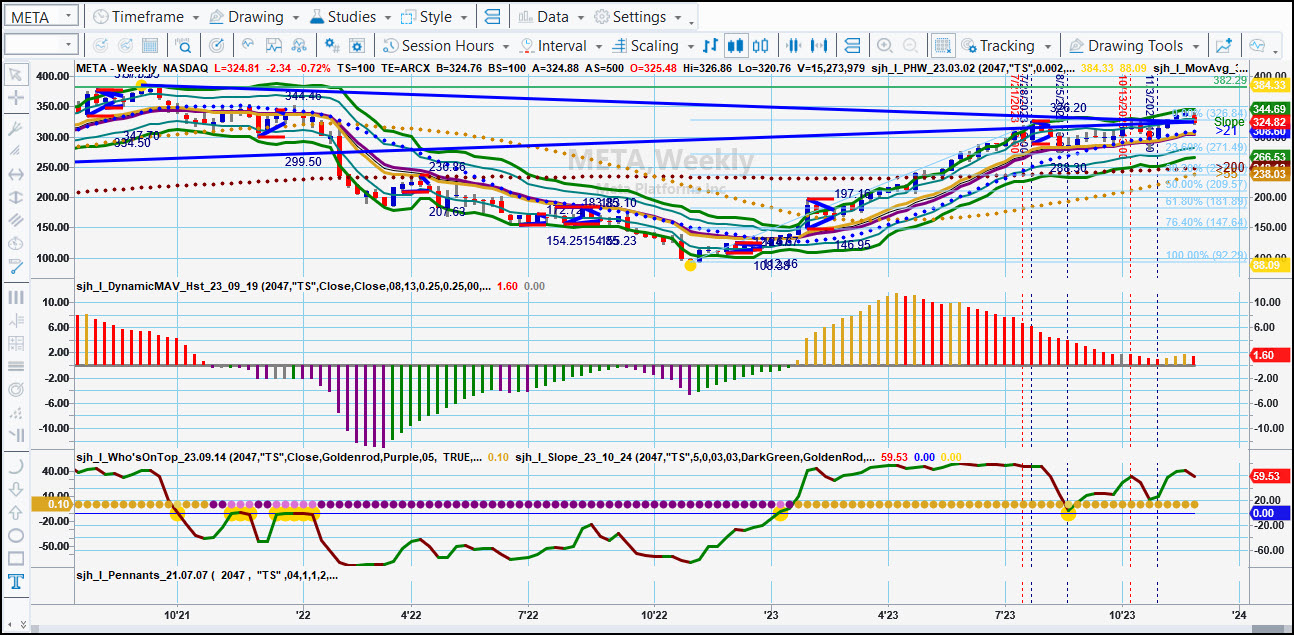The height and width of the screenshot is (635, 1294).
Task: Pick the ellipse drawing tool in the sidebar
Action: 15,536
